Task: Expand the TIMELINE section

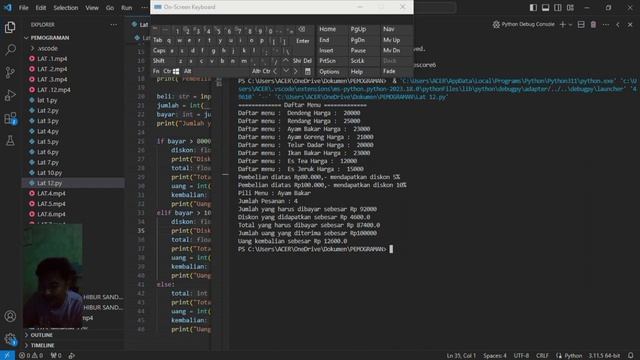Action: [x=42, y=345]
